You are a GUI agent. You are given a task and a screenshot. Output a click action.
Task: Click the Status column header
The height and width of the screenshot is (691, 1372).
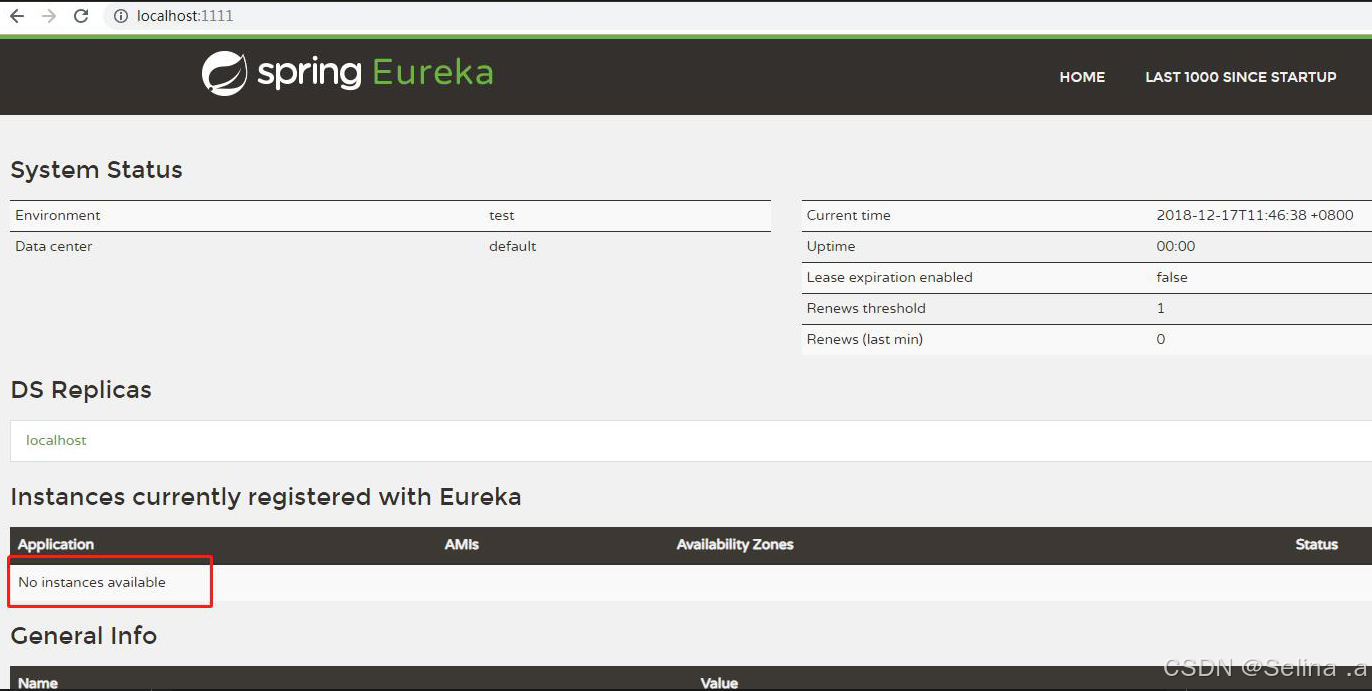pos(1316,544)
